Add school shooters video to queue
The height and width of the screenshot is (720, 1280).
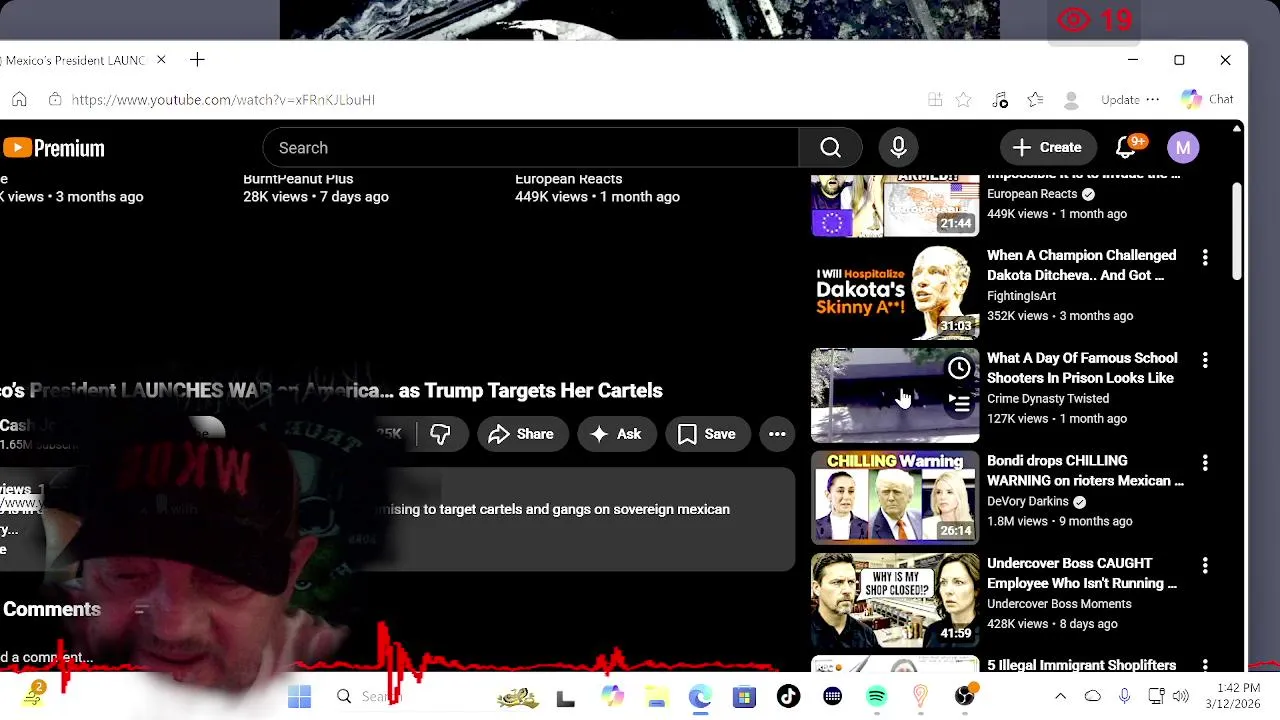[x=958, y=404]
